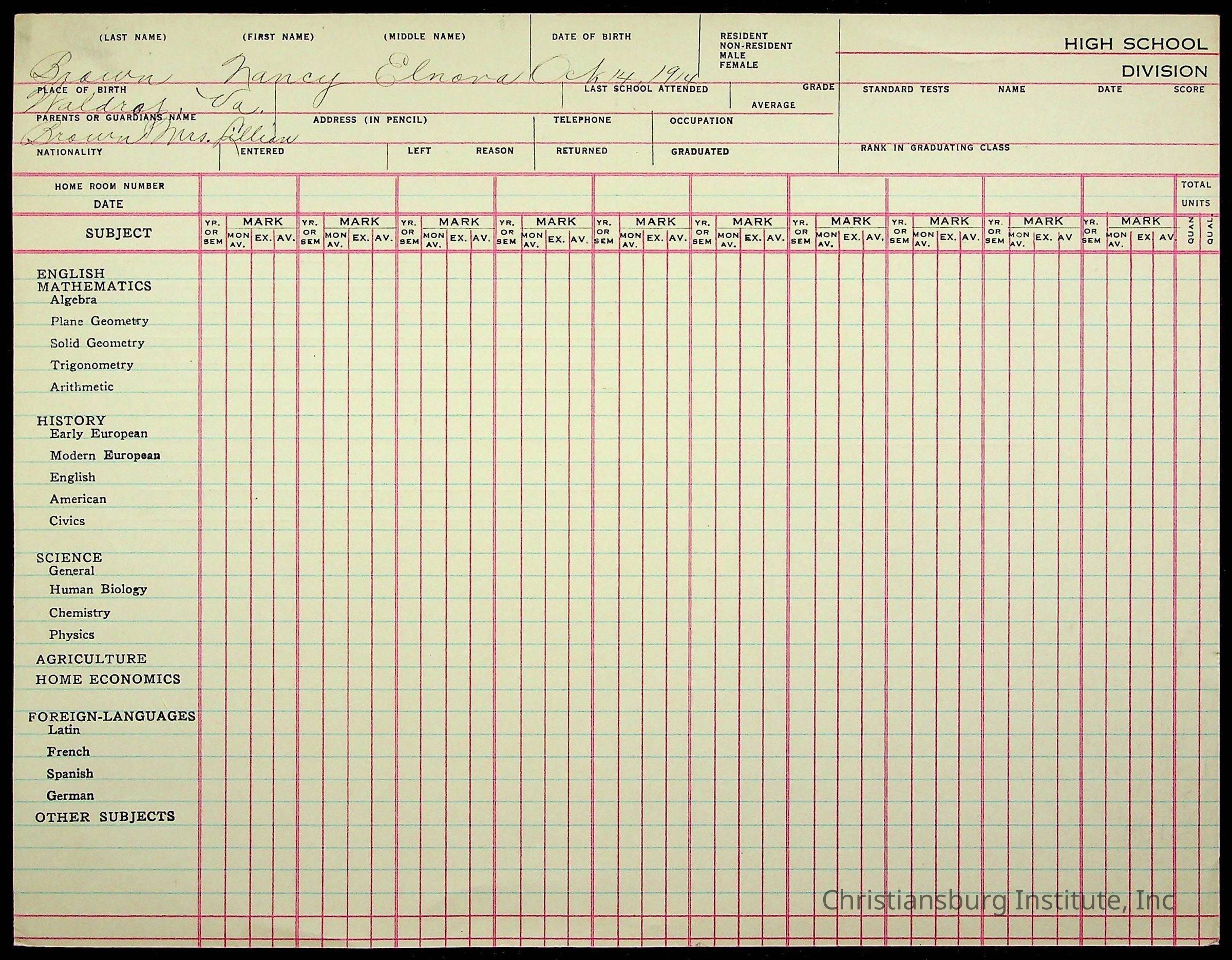Click the HOME ECONOMICS subject label
Viewport: 1232px width, 960px height.
pyautogui.click(x=108, y=680)
